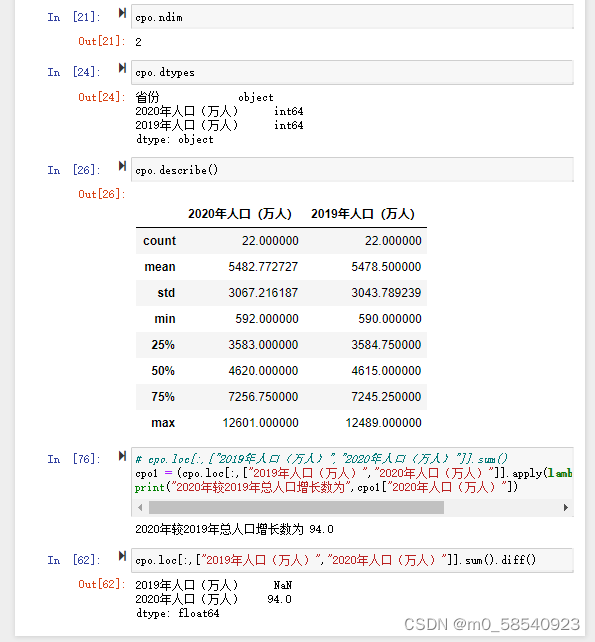The height and width of the screenshot is (642, 595).
Task: Click mean value 5482.772727
Action: click(x=263, y=267)
